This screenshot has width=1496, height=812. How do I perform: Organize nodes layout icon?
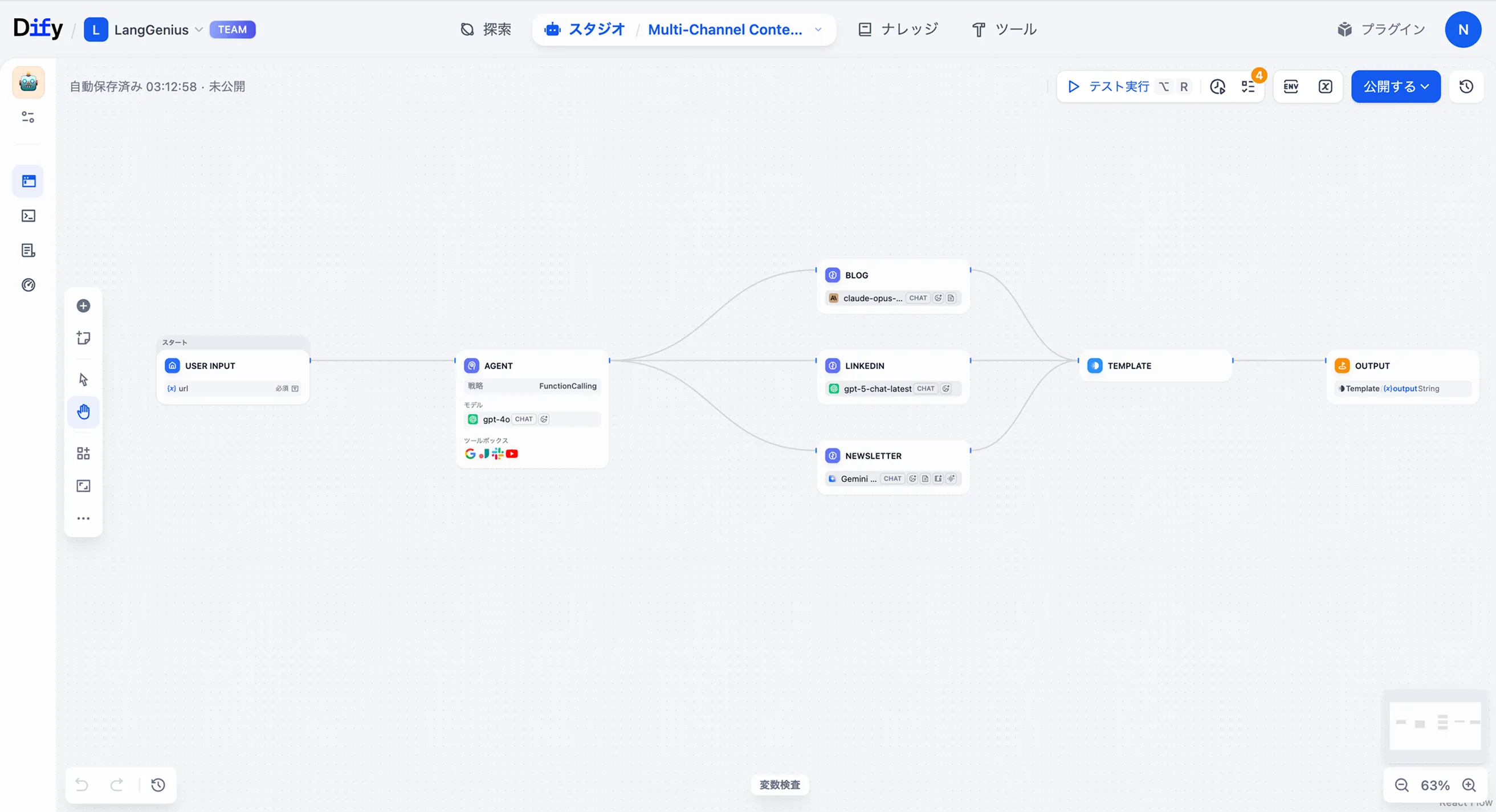pos(83,454)
